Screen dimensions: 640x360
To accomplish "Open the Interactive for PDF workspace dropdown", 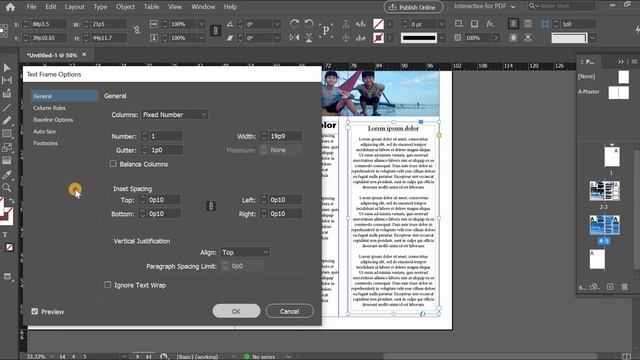I will pyautogui.click(x=484, y=7).
